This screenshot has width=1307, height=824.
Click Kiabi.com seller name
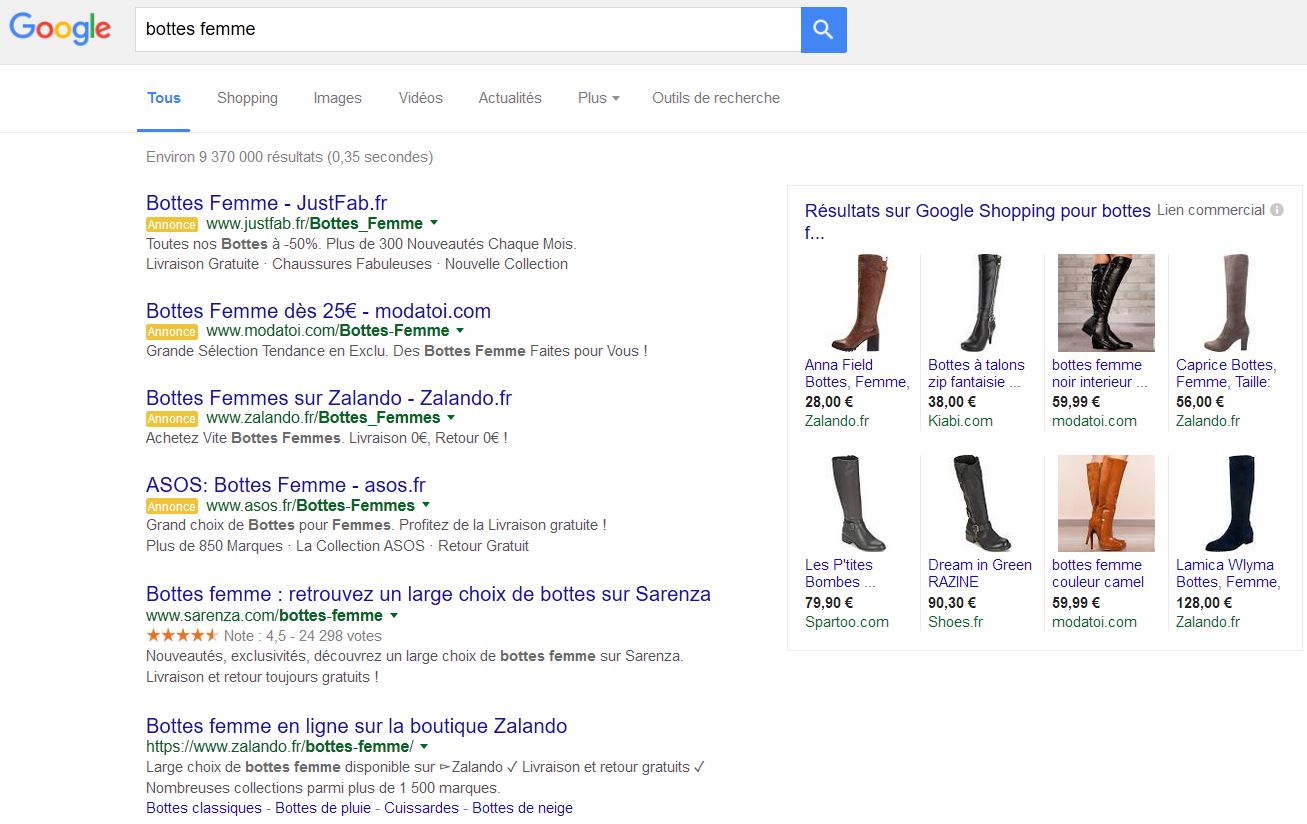click(960, 421)
